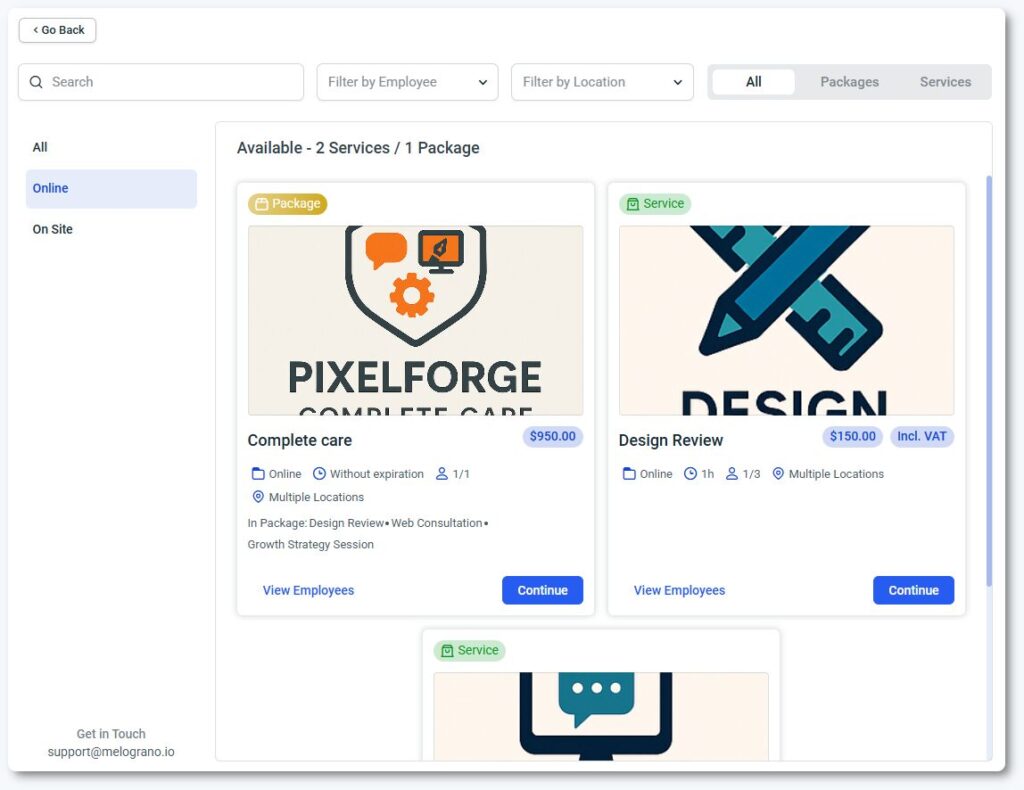Choose the All category in sidebar
The image size is (1024, 790).
click(x=40, y=147)
